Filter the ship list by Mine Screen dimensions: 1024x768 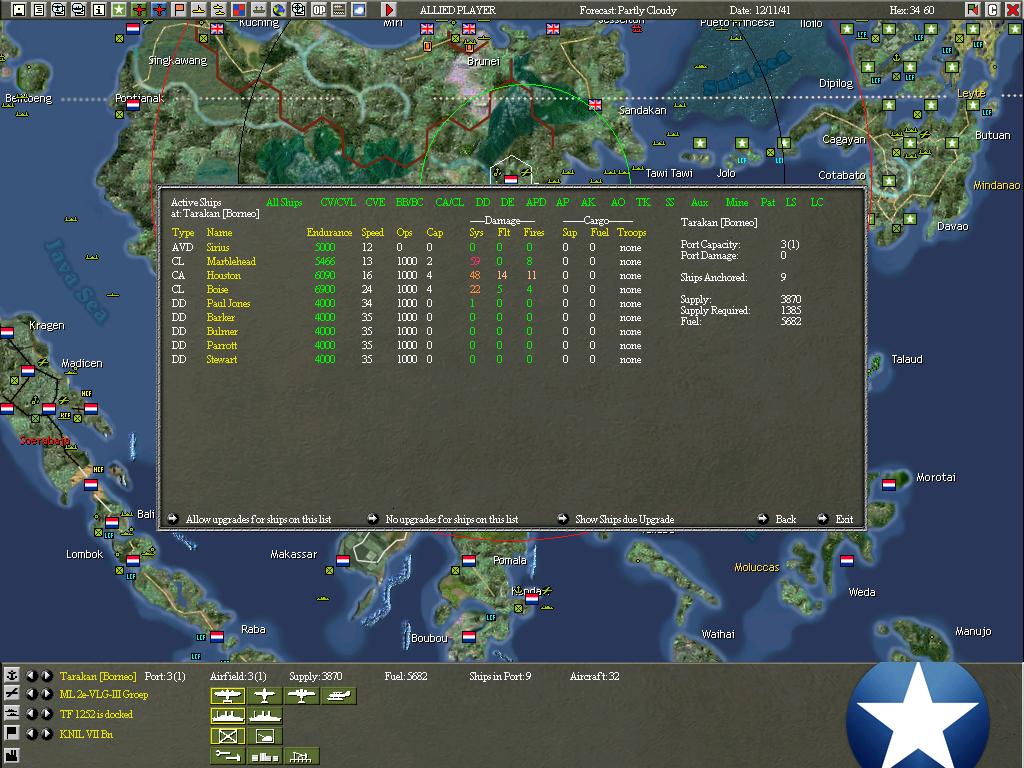click(x=737, y=202)
